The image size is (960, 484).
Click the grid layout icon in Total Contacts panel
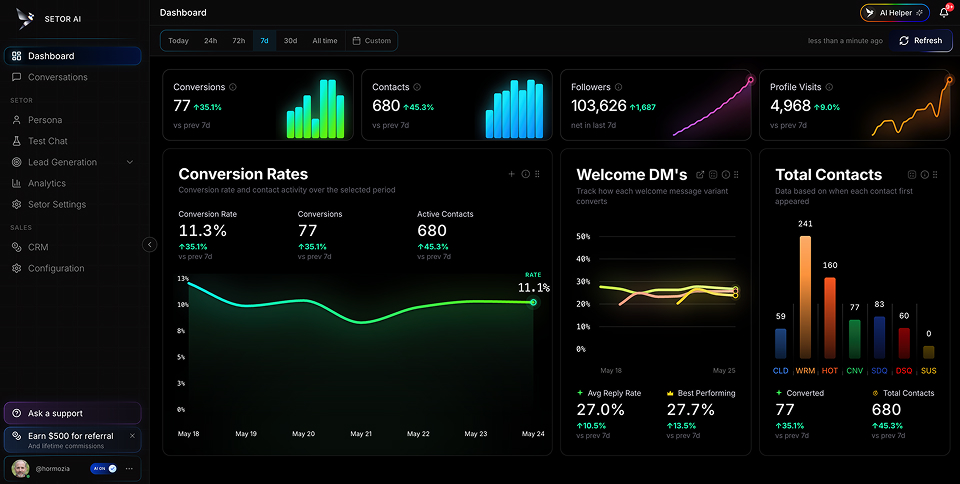coord(912,174)
